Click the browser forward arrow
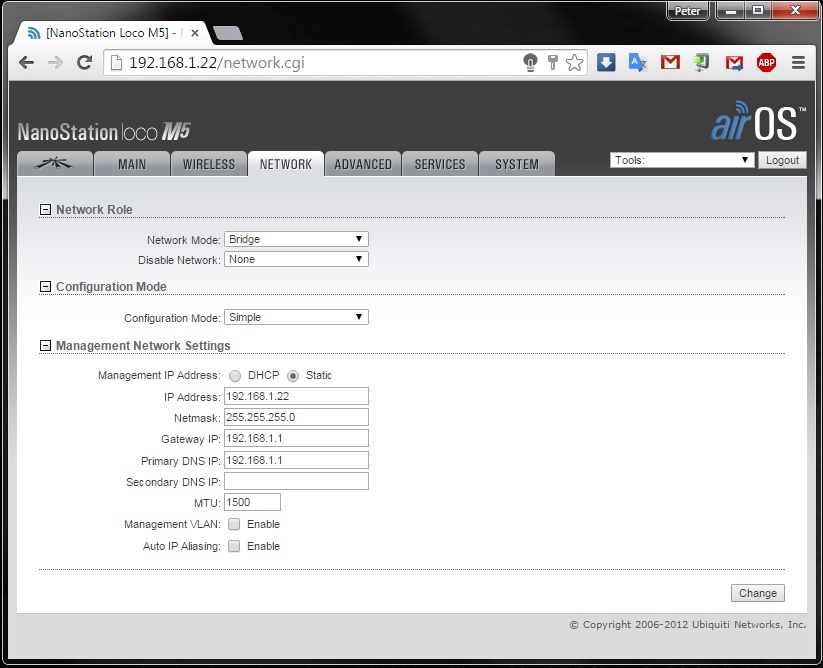This screenshot has width=823, height=668. click(55, 63)
